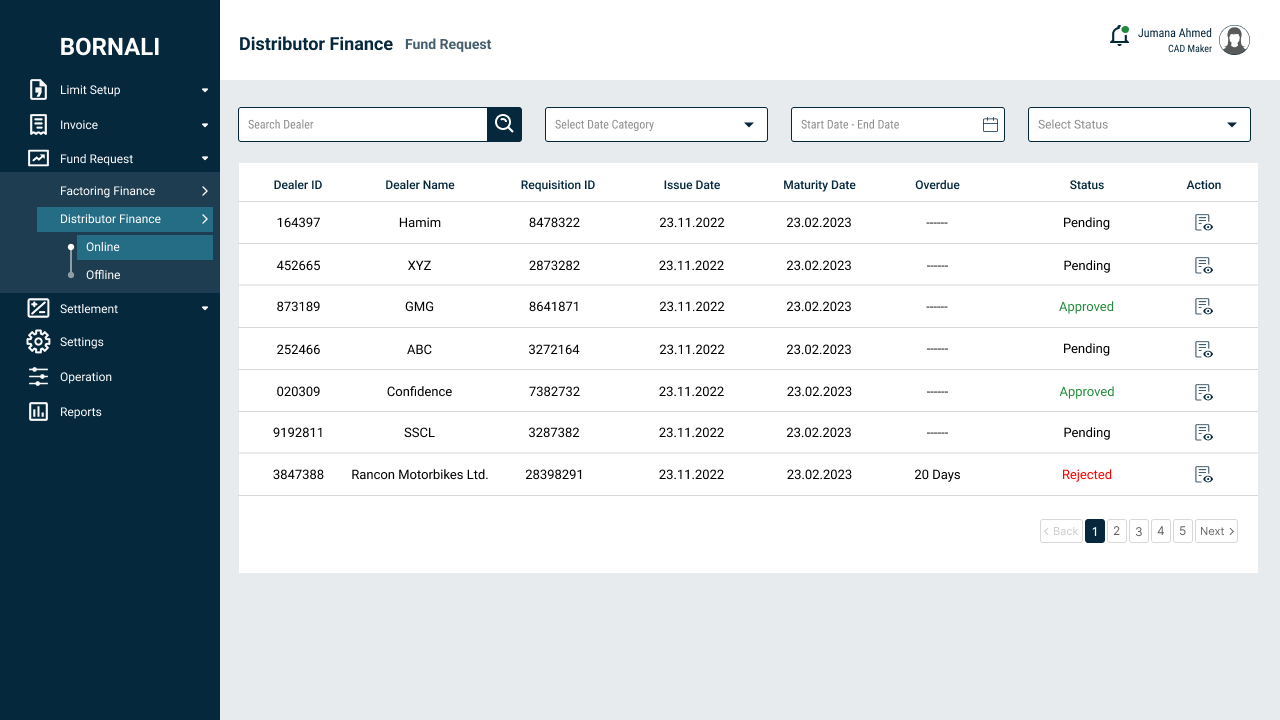
Task: Open the Reports menu item
Action: click(81, 412)
